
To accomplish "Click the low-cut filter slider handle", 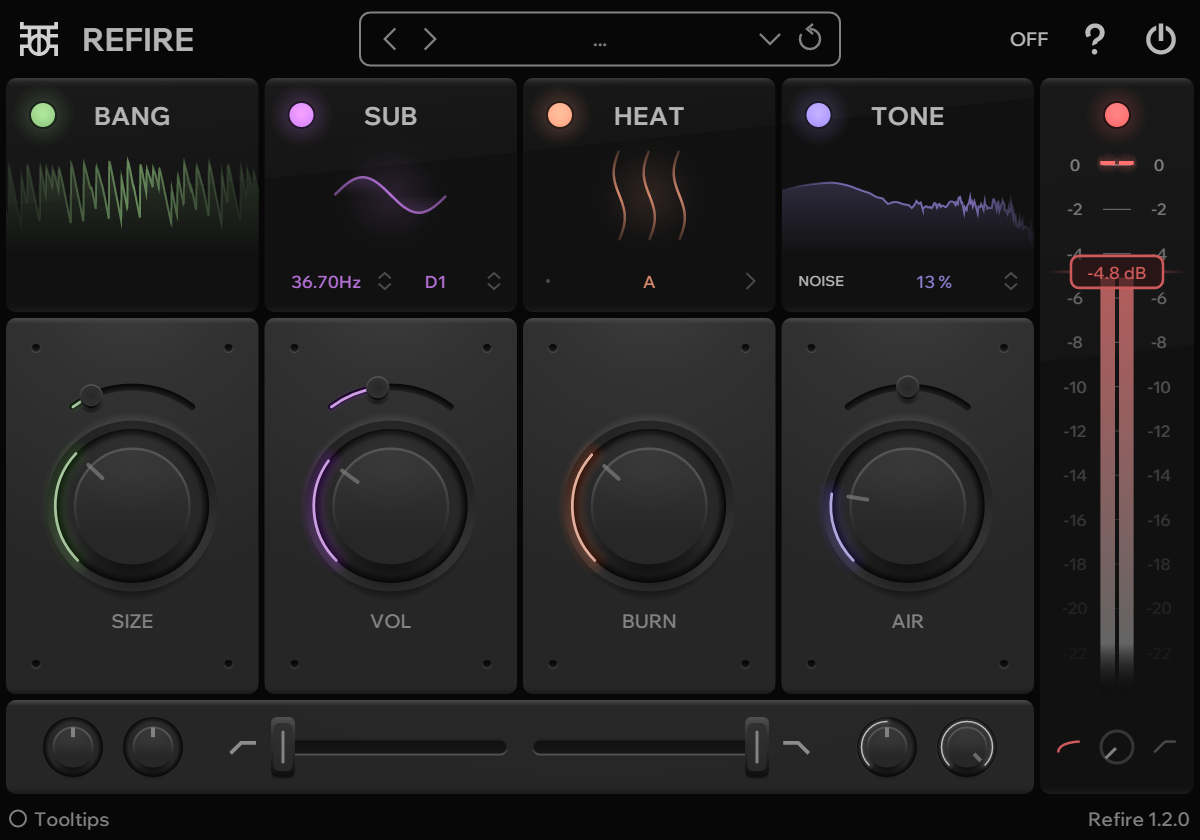I will click(x=283, y=746).
